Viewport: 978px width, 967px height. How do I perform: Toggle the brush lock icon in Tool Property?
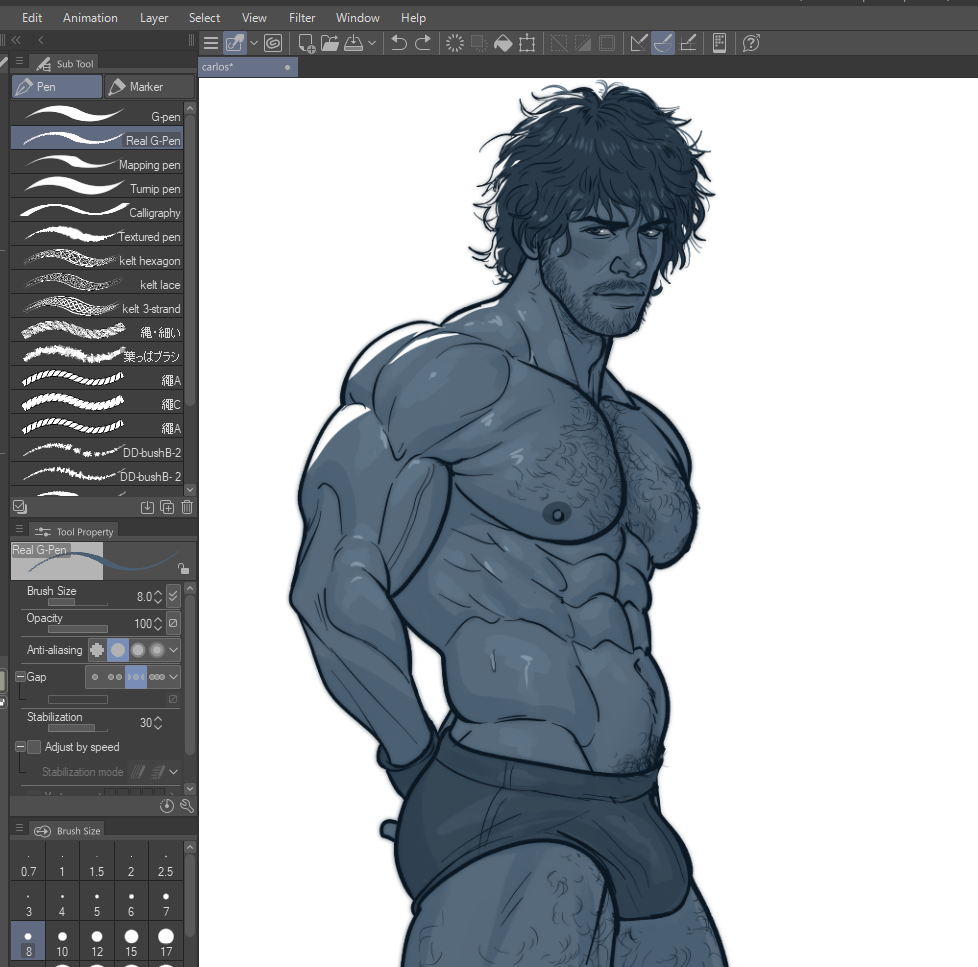click(183, 568)
